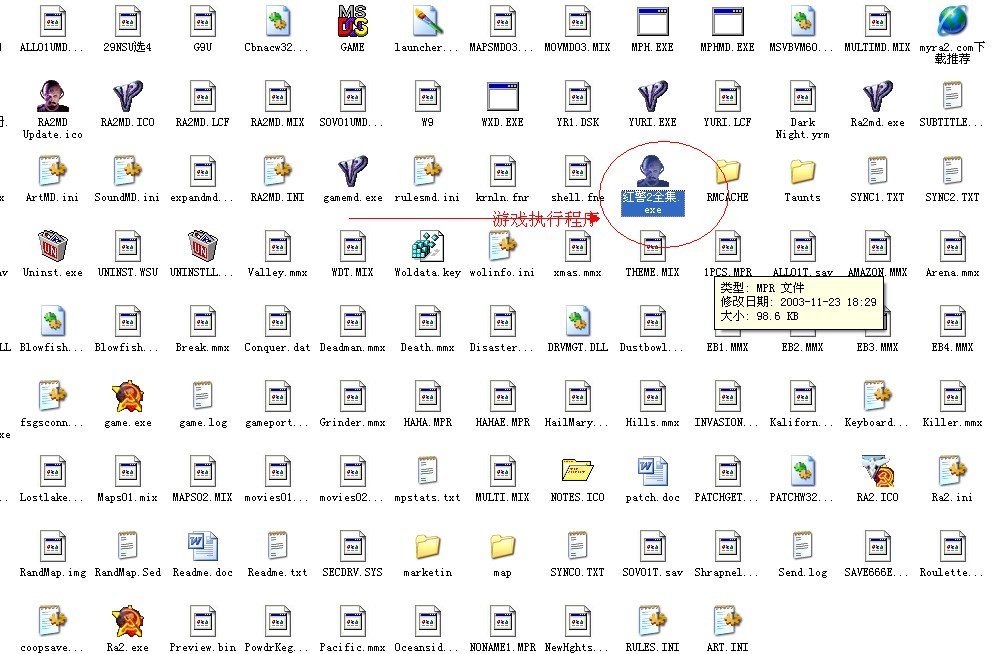Select RULES.INI file

pyautogui.click(x=652, y=621)
